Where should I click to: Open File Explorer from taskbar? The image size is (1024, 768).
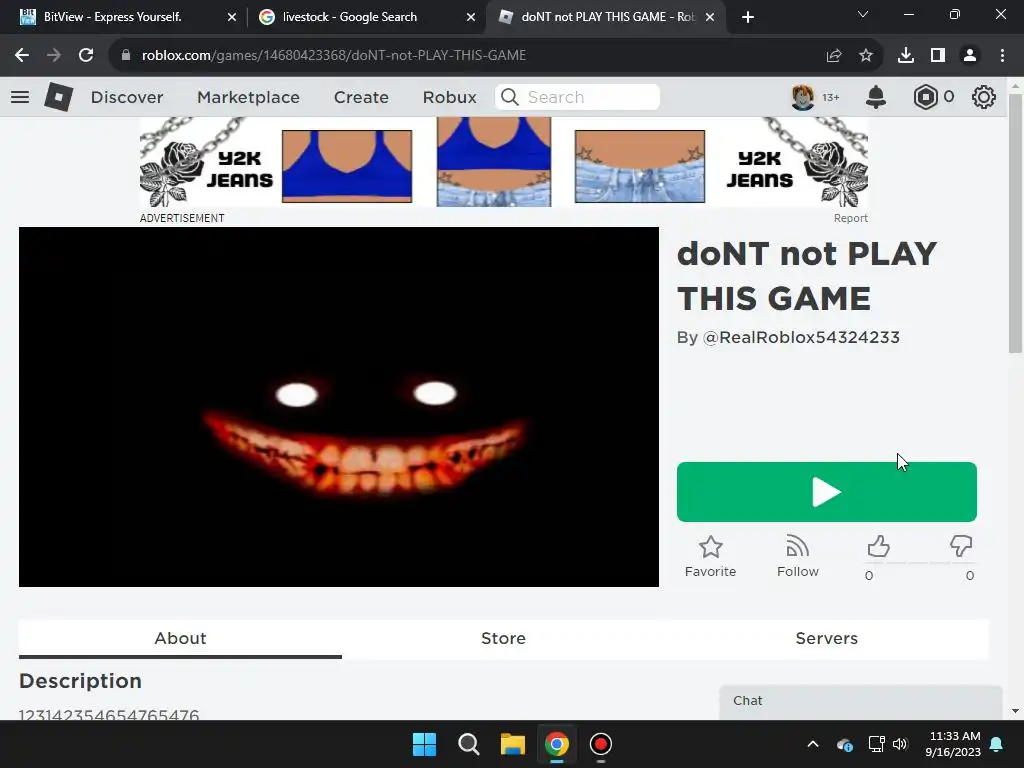tap(513, 744)
